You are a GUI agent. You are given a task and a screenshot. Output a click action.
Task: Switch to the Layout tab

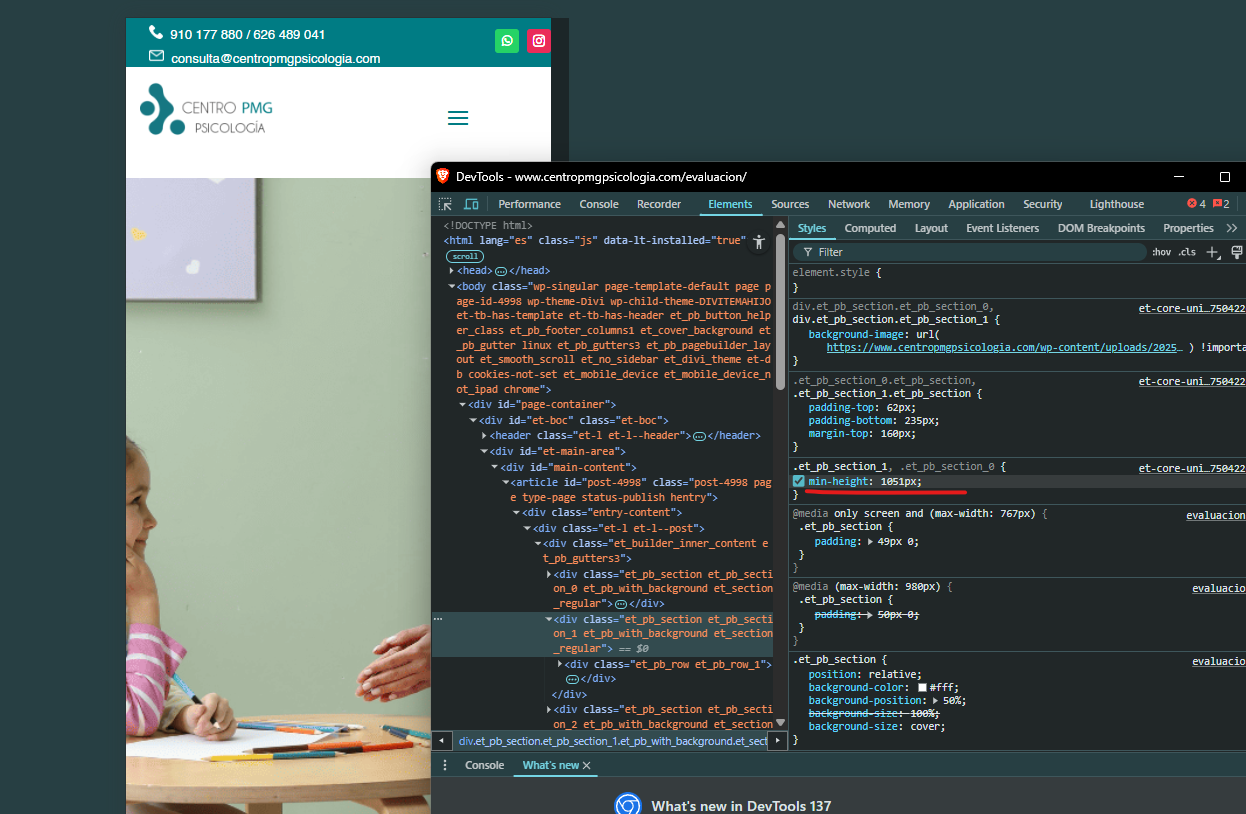point(931,228)
